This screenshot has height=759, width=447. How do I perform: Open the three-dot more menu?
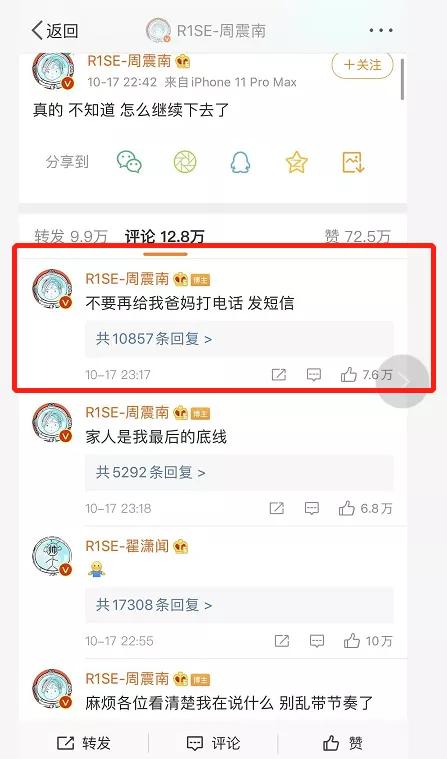pyautogui.click(x=381, y=30)
